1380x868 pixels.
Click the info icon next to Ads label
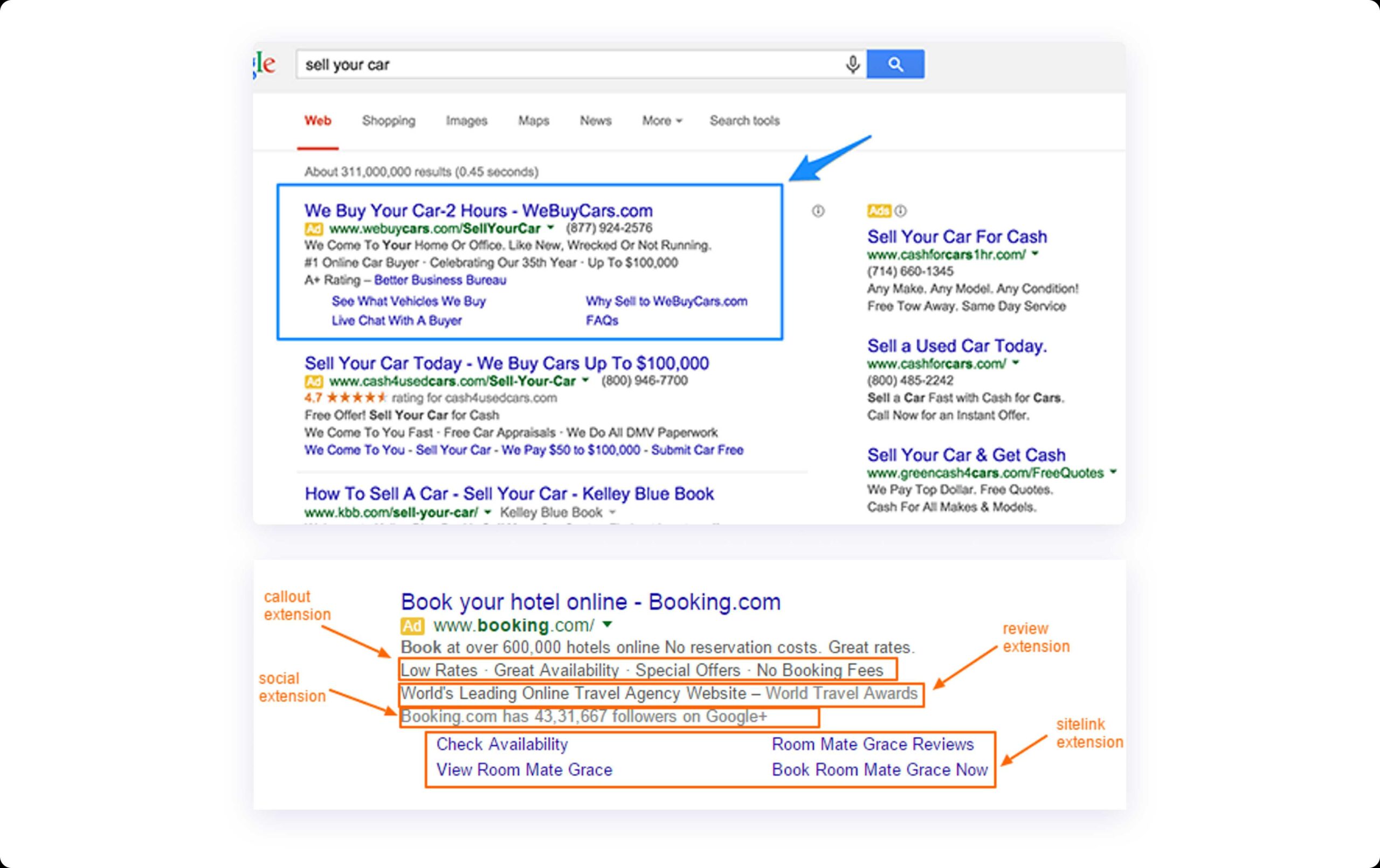pos(901,211)
